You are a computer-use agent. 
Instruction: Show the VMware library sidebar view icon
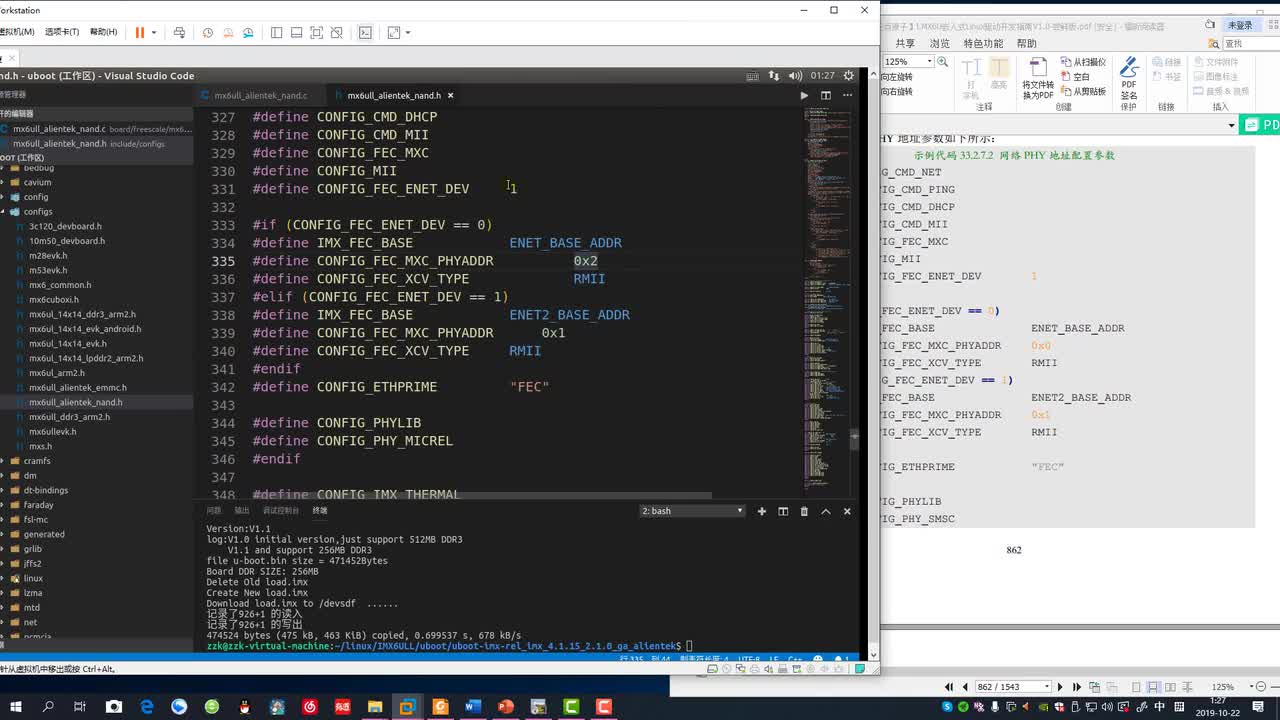[277, 32]
